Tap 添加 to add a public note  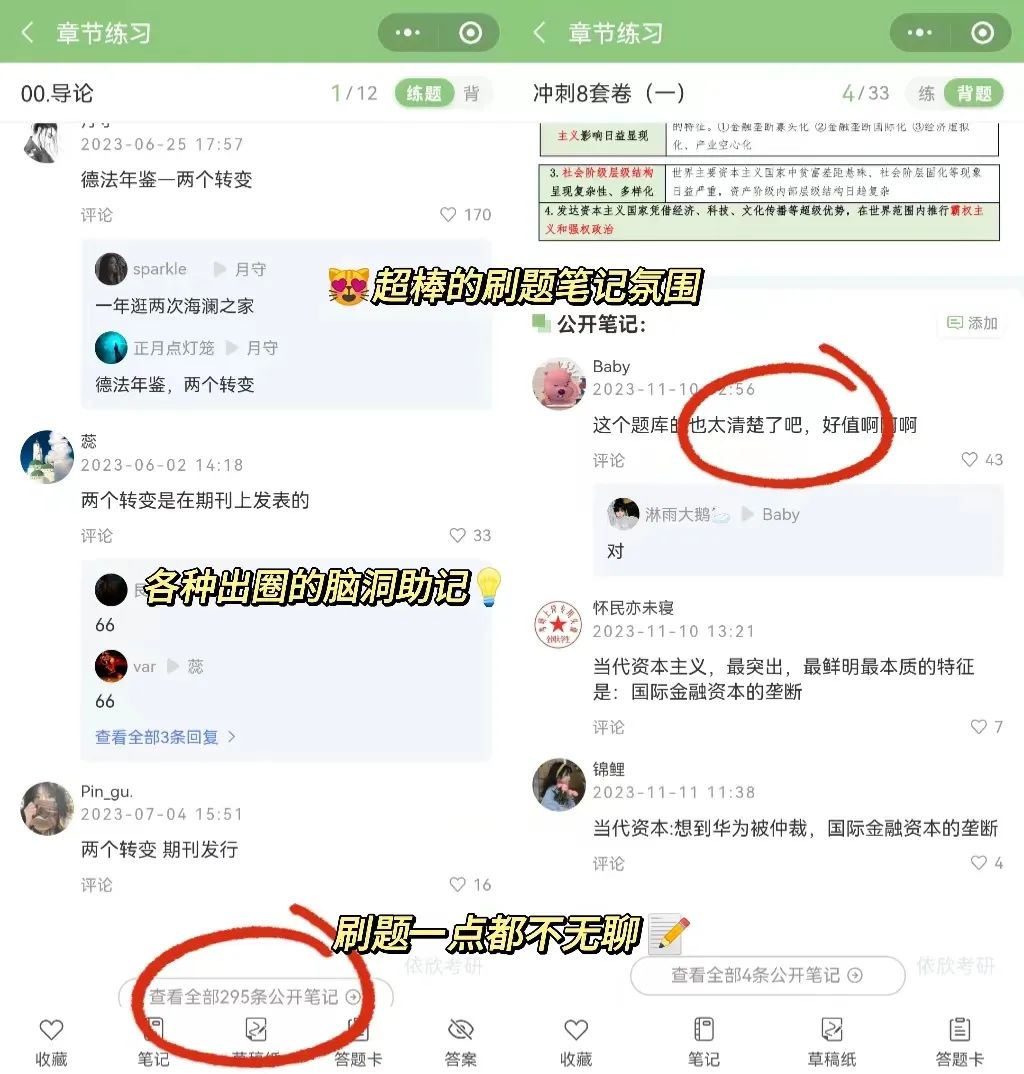tap(972, 323)
